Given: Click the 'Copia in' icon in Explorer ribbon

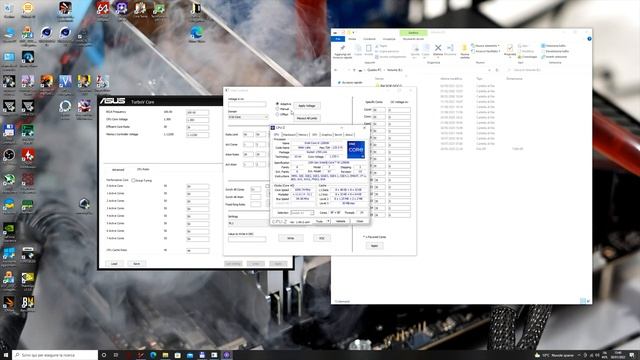Looking at the screenshot, I should (426, 48).
